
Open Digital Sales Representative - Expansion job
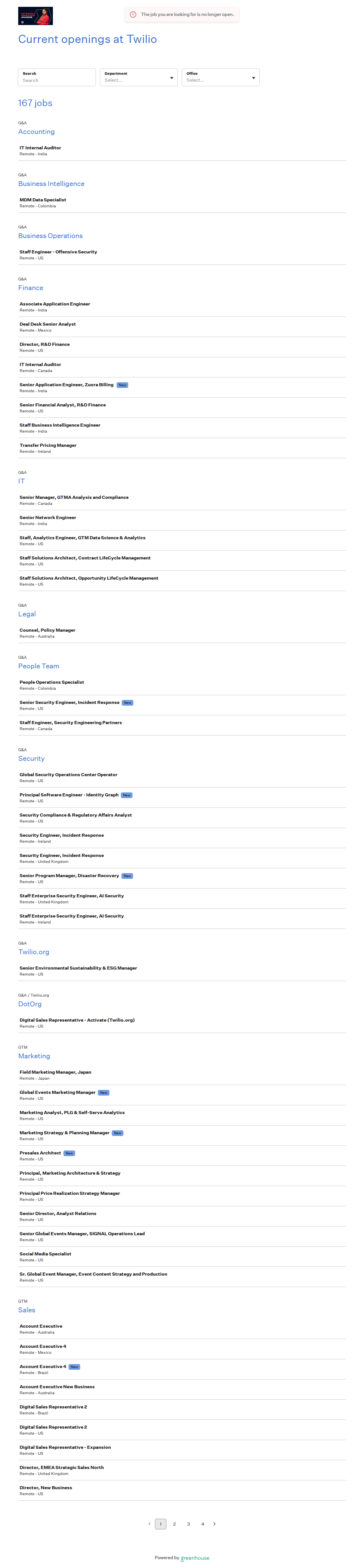point(182,1450)
